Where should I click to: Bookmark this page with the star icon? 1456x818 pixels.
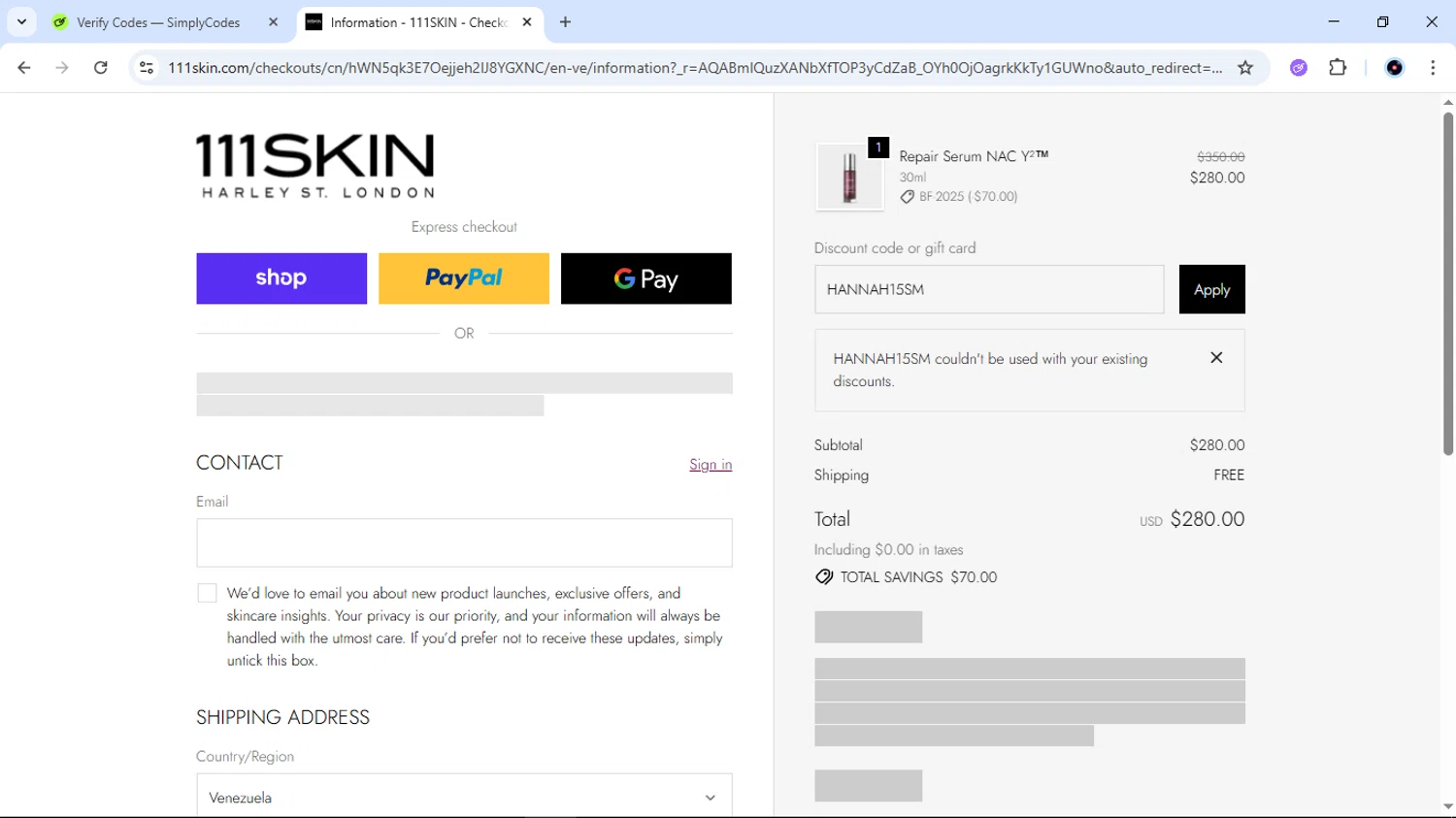click(1245, 68)
